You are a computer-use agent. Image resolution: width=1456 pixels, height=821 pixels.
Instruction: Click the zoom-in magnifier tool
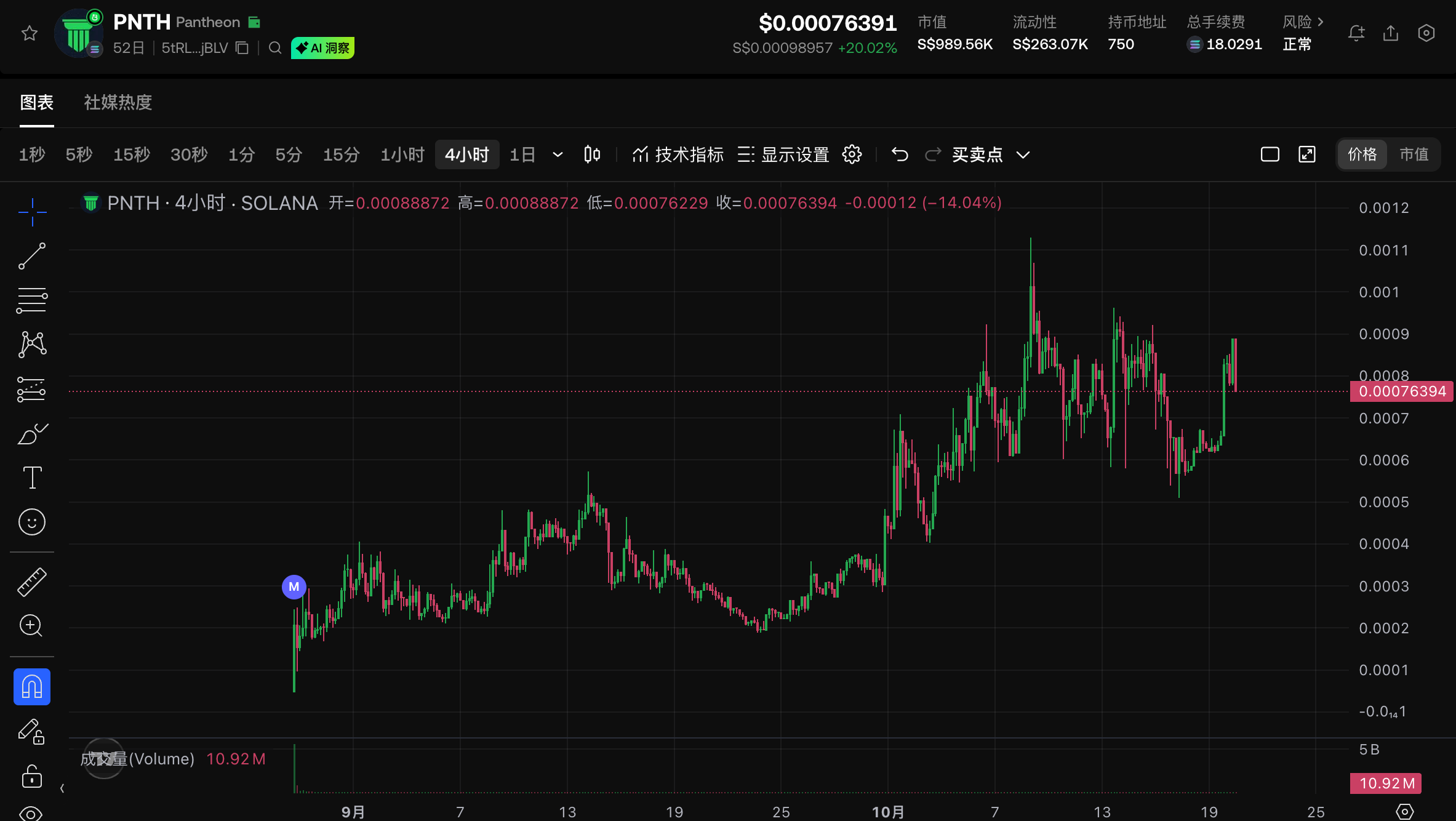click(31, 626)
